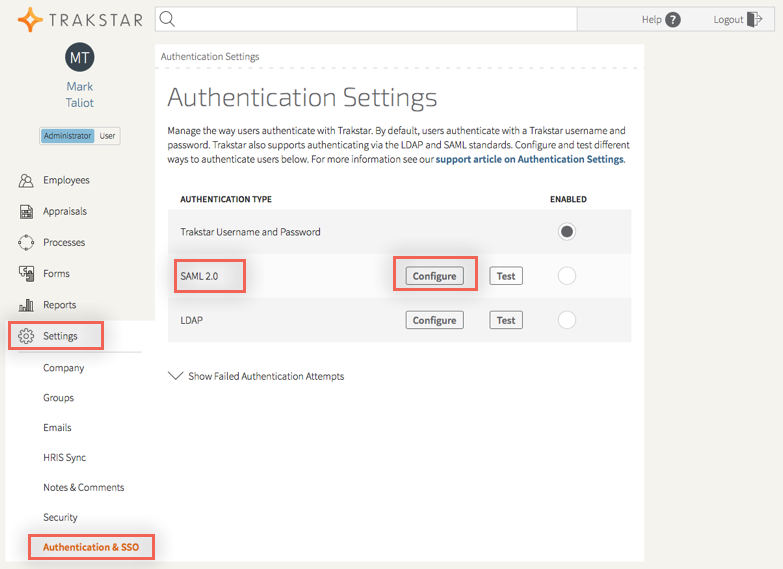Open the HRIS Sync settings page
This screenshot has height=569, width=783.
click(x=64, y=458)
